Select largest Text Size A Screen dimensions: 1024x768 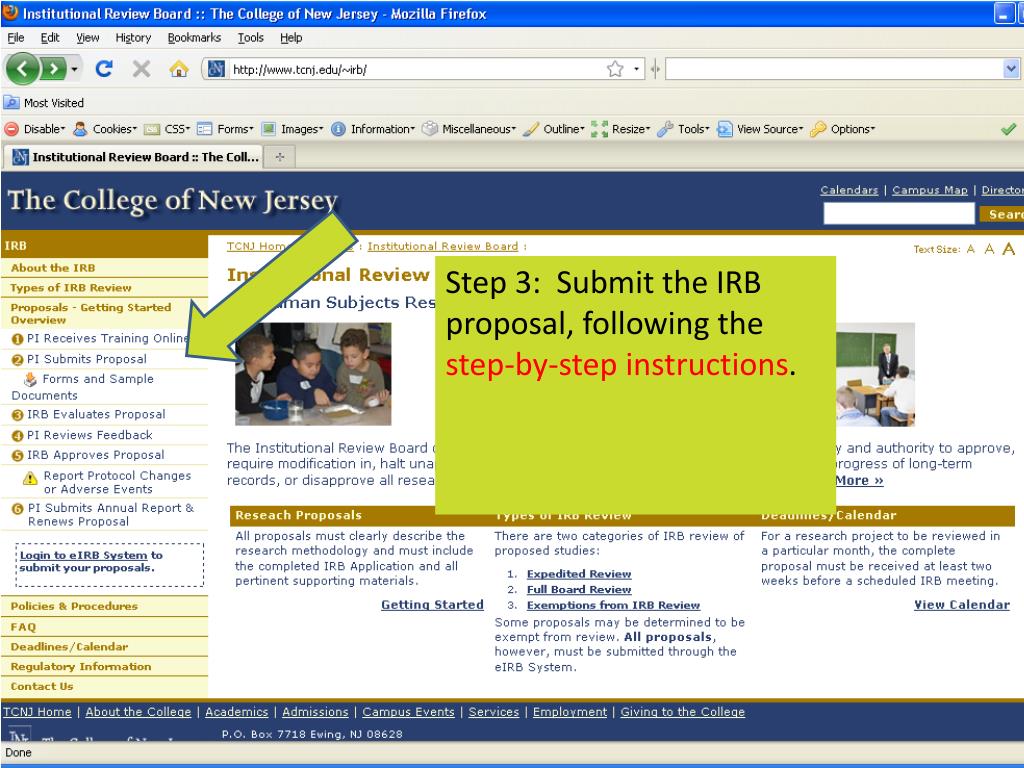(x=1009, y=249)
